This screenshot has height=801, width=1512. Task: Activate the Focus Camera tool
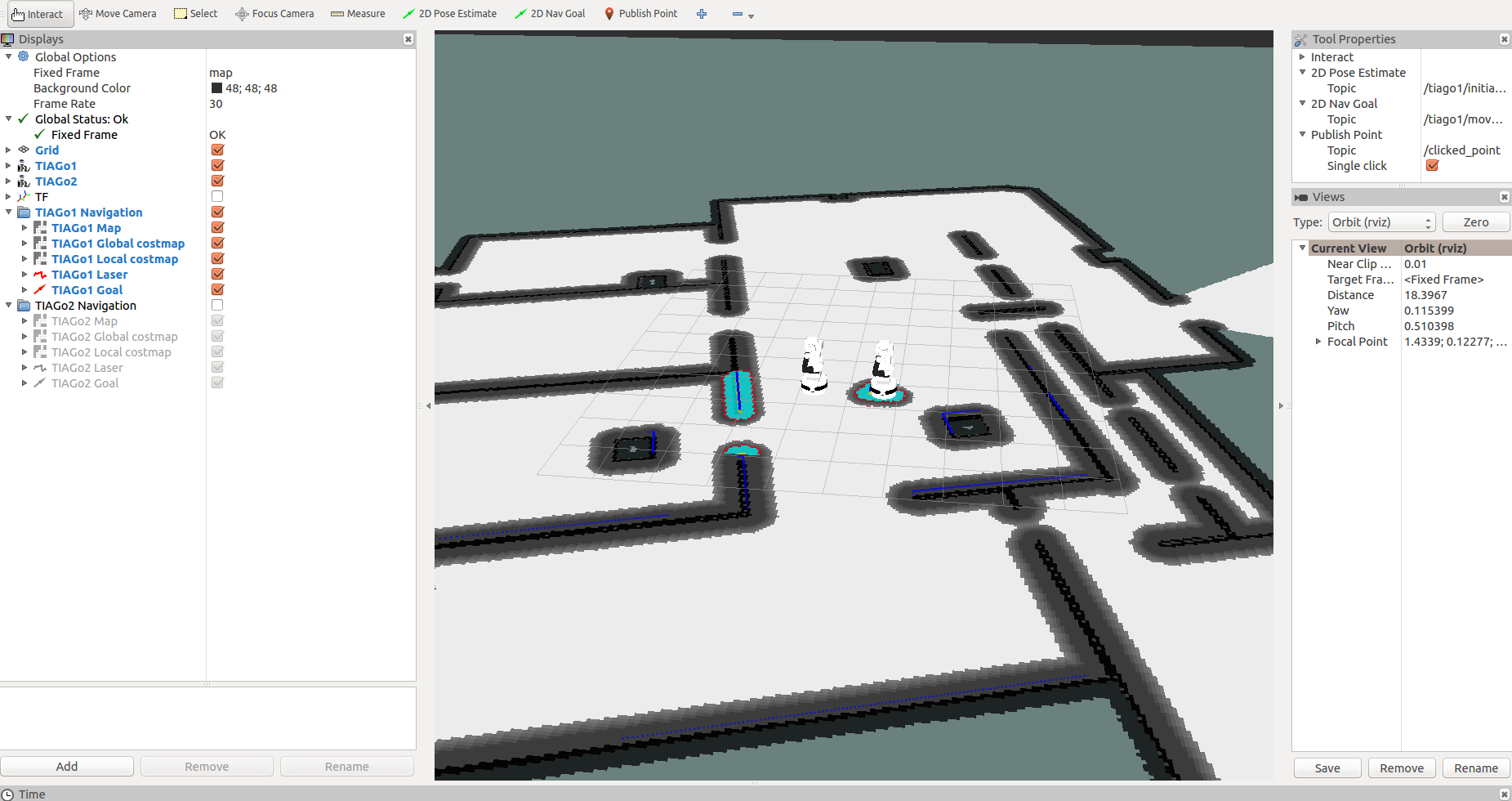pyautogui.click(x=274, y=14)
